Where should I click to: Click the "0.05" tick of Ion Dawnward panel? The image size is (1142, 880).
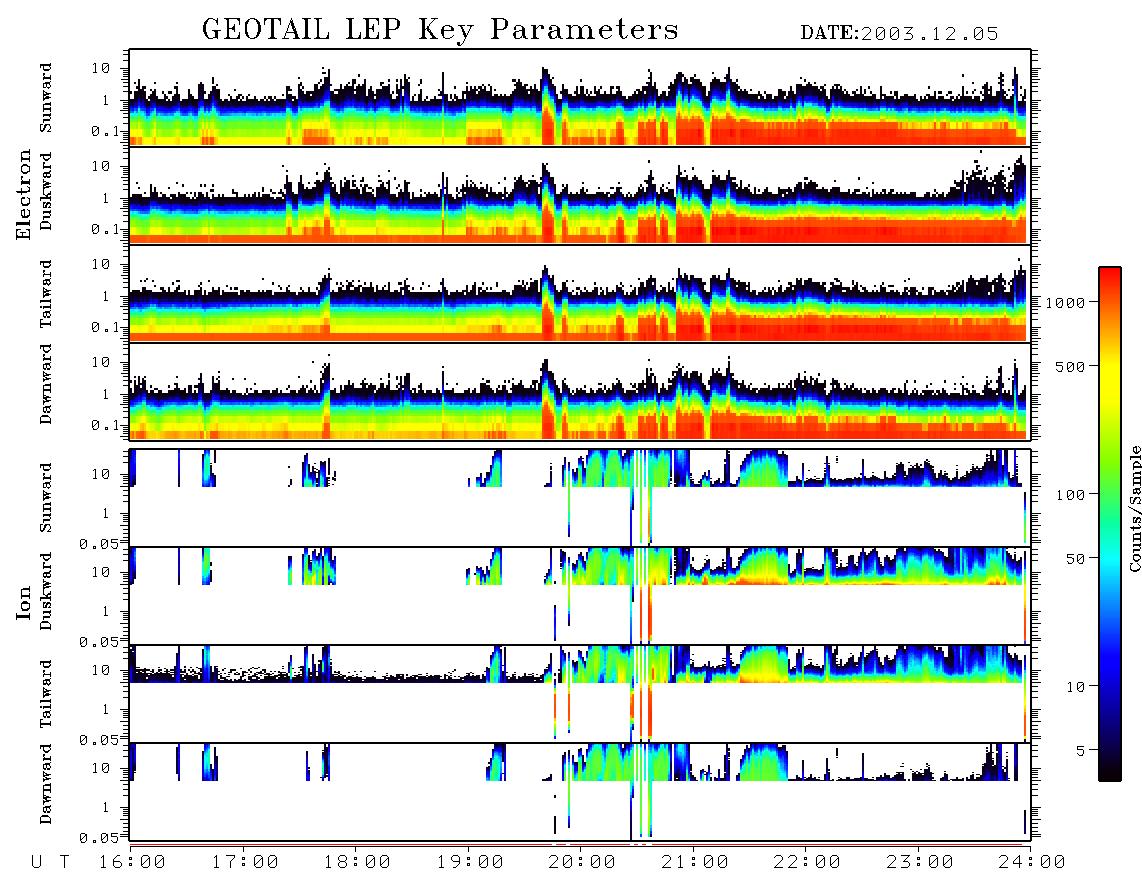[x=99, y=837]
